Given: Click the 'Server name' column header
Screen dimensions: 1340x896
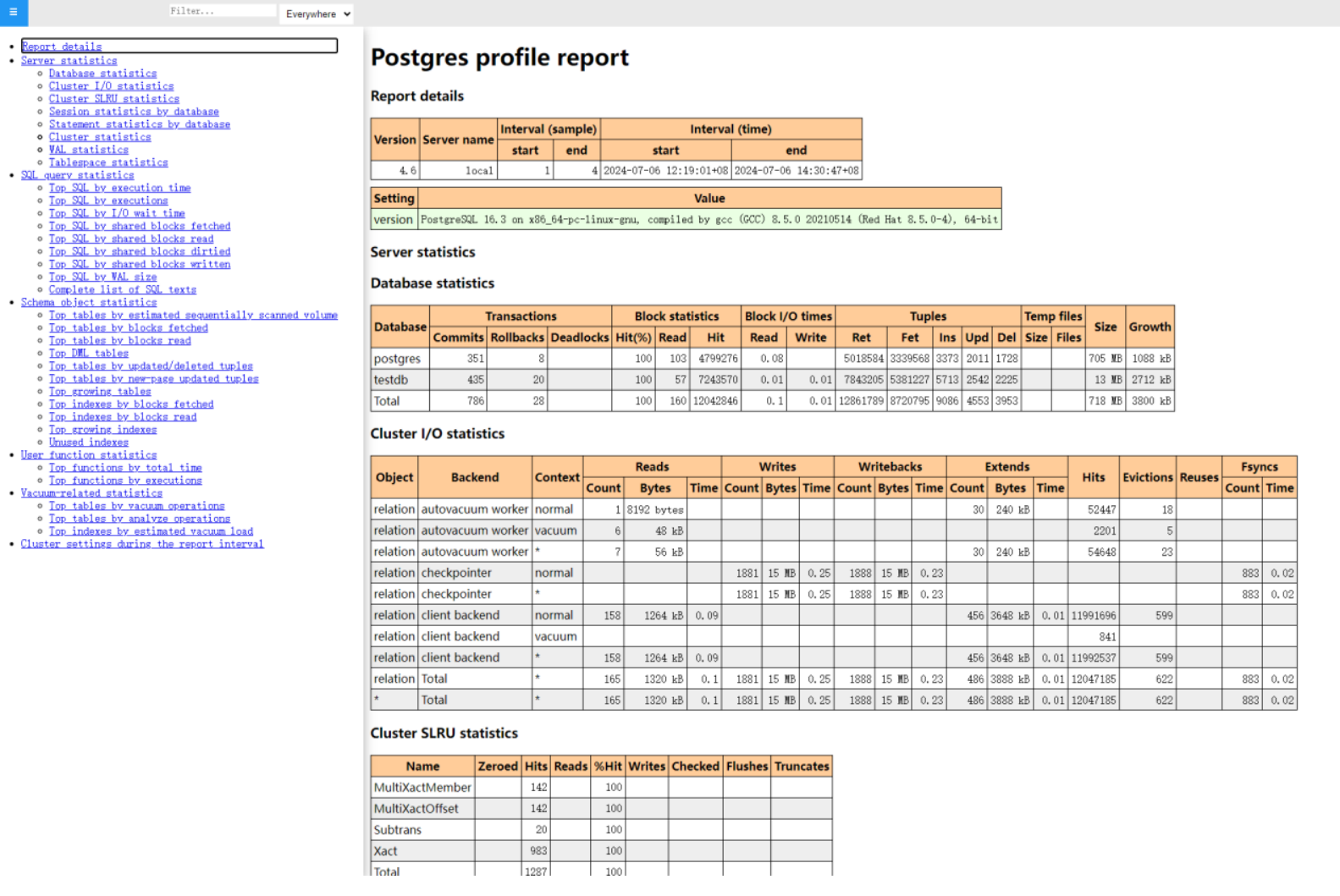Looking at the screenshot, I should (x=458, y=140).
